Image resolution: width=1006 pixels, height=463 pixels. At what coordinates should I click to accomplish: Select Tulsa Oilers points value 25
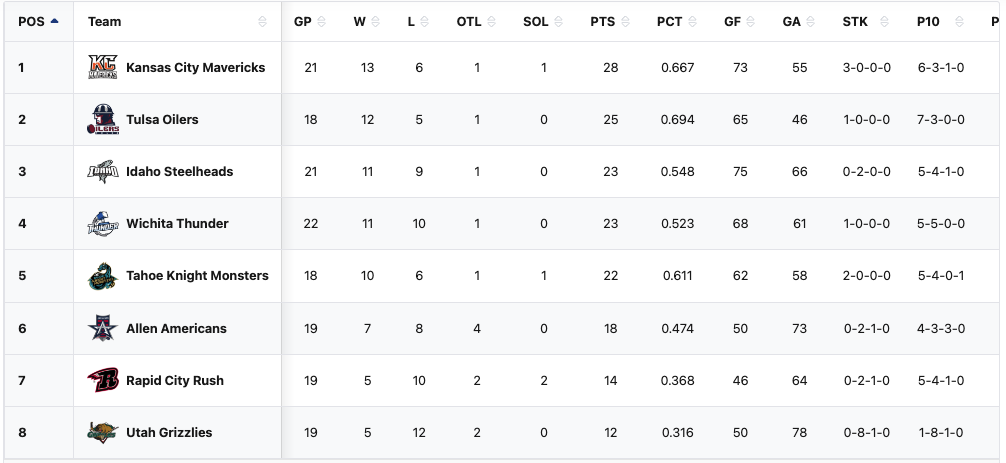(610, 120)
